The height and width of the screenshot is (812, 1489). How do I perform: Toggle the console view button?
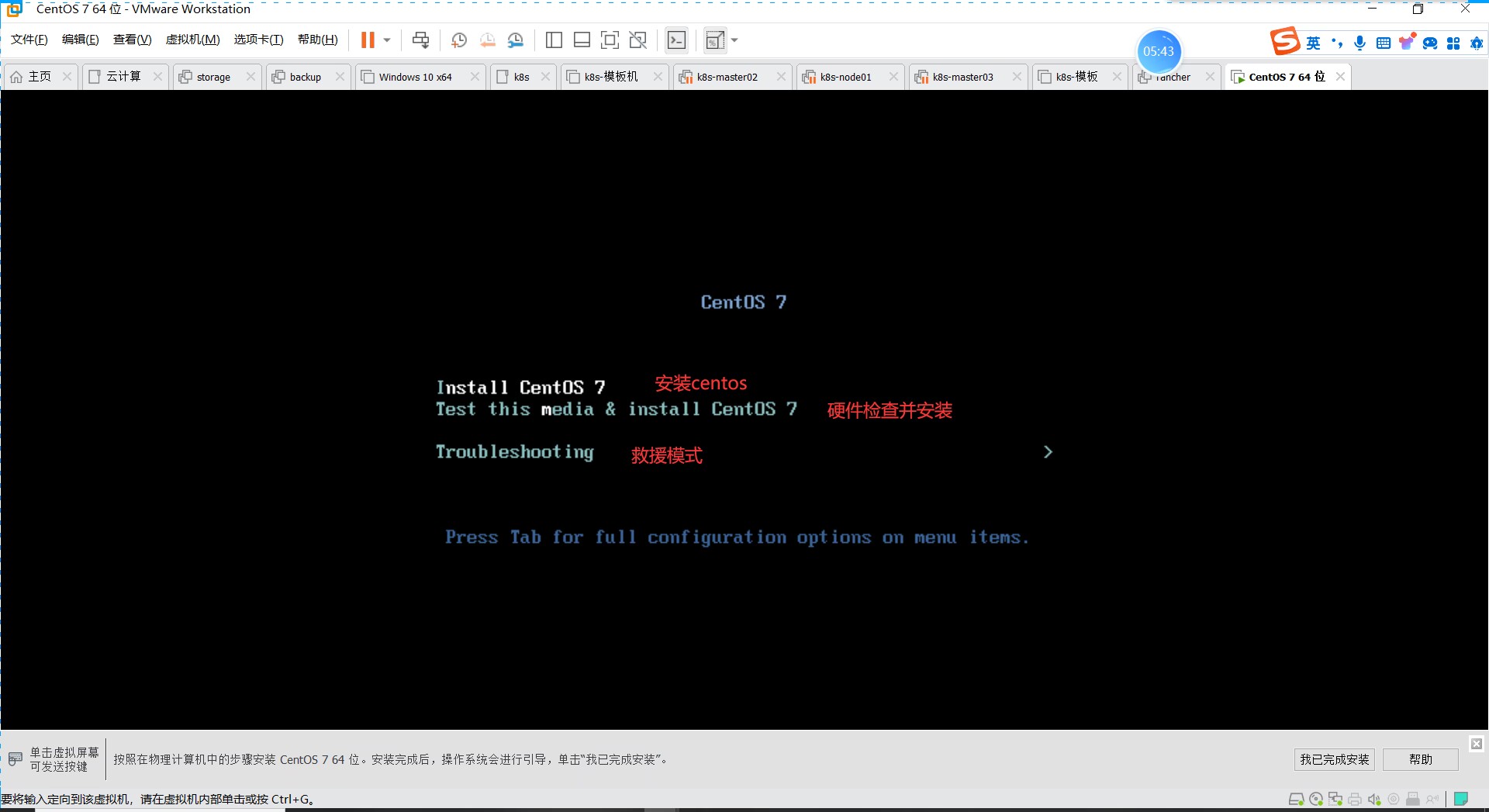(676, 40)
